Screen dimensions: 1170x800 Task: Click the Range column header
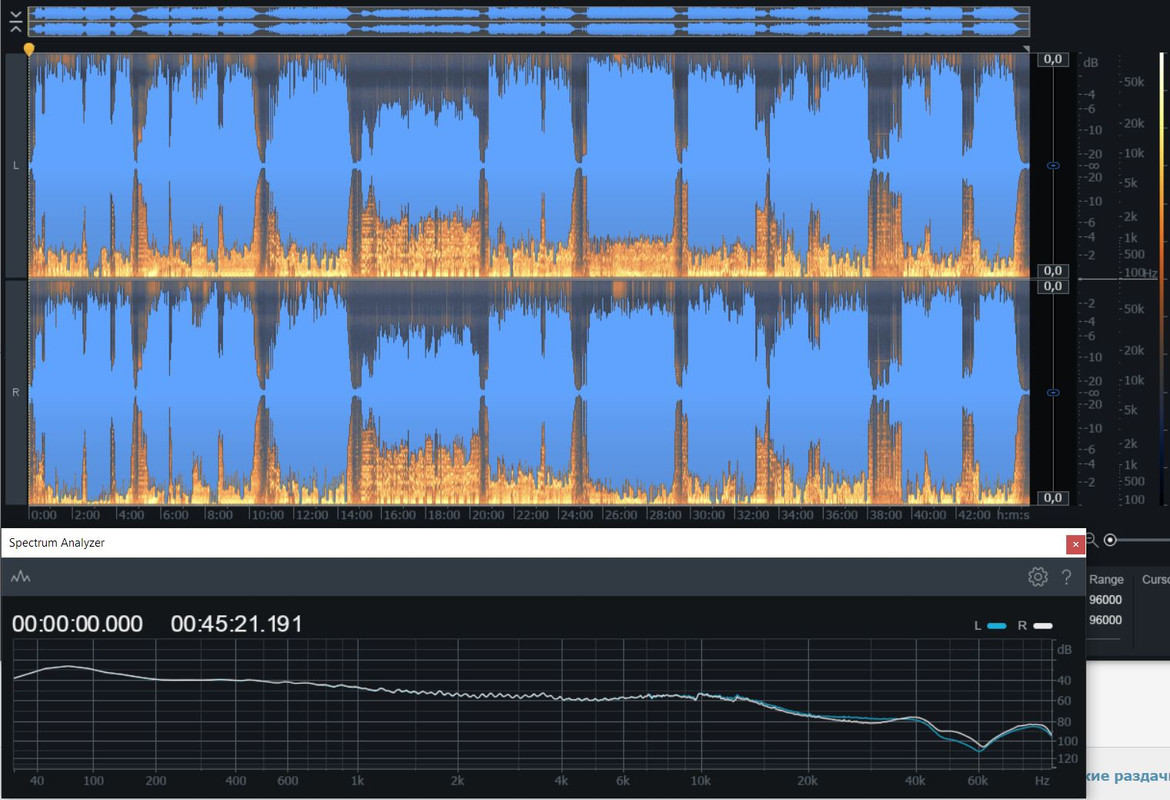click(x=1106, y=579)
